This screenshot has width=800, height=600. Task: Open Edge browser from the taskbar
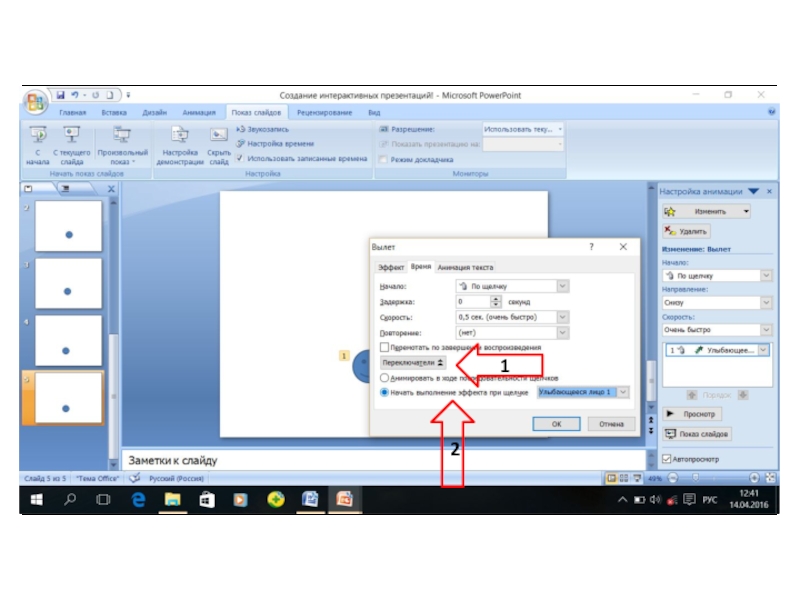click(x=138, y=499)
